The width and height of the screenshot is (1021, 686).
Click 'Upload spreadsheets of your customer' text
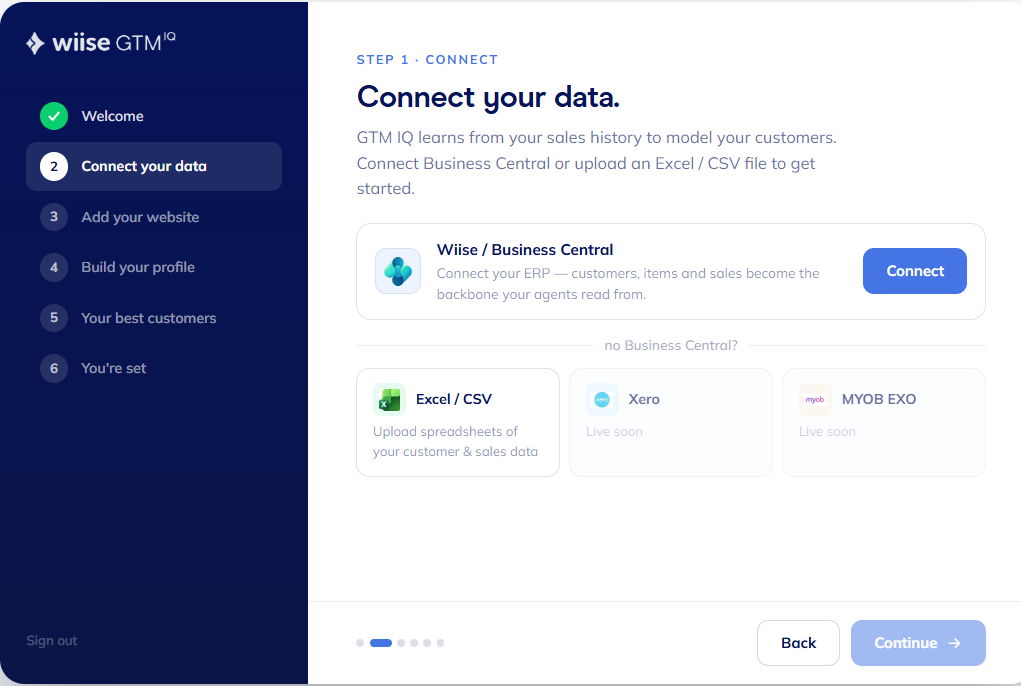(x=455, y=441)
